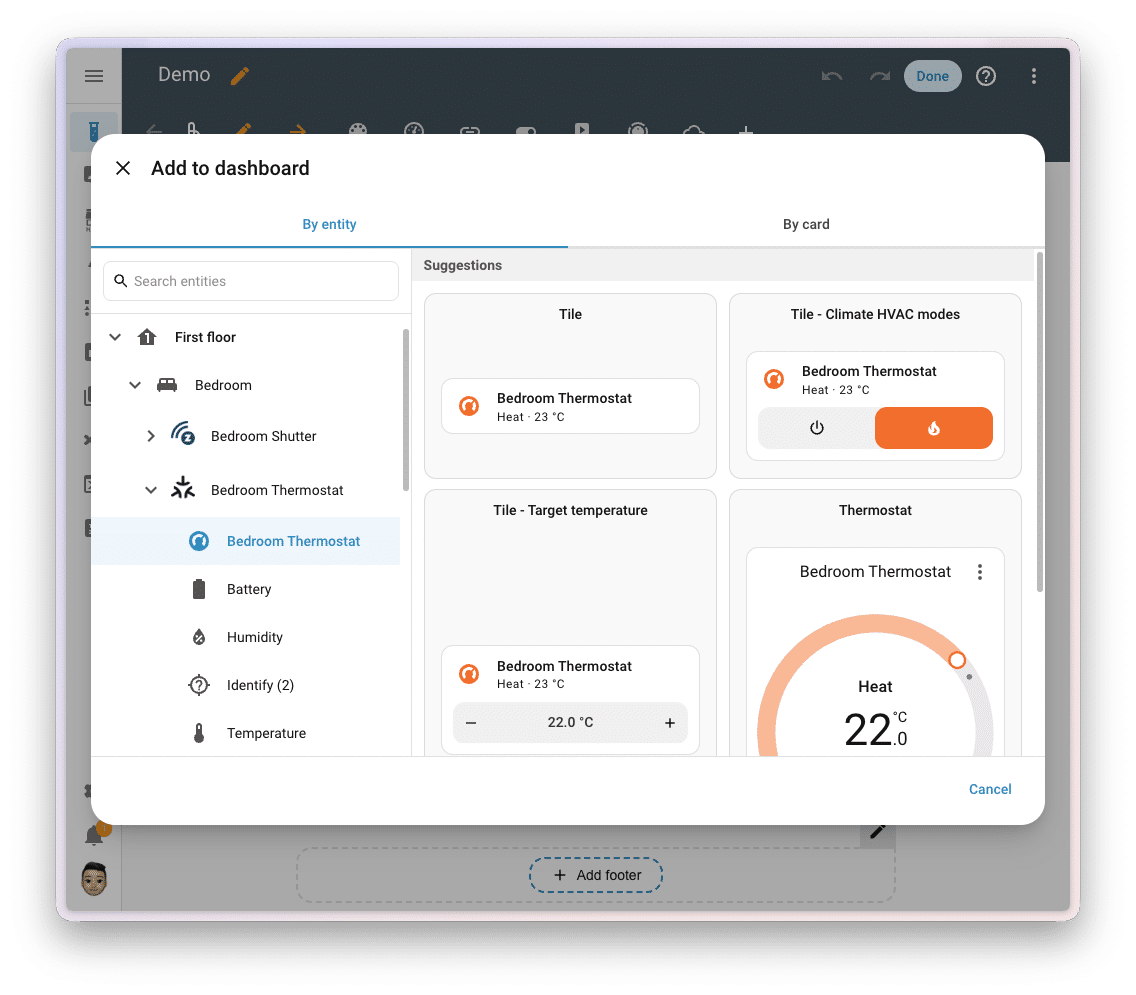This screenshot has width=1136, height=995.
Task: Switch to the By entity tab
Action: coord(329,225)
